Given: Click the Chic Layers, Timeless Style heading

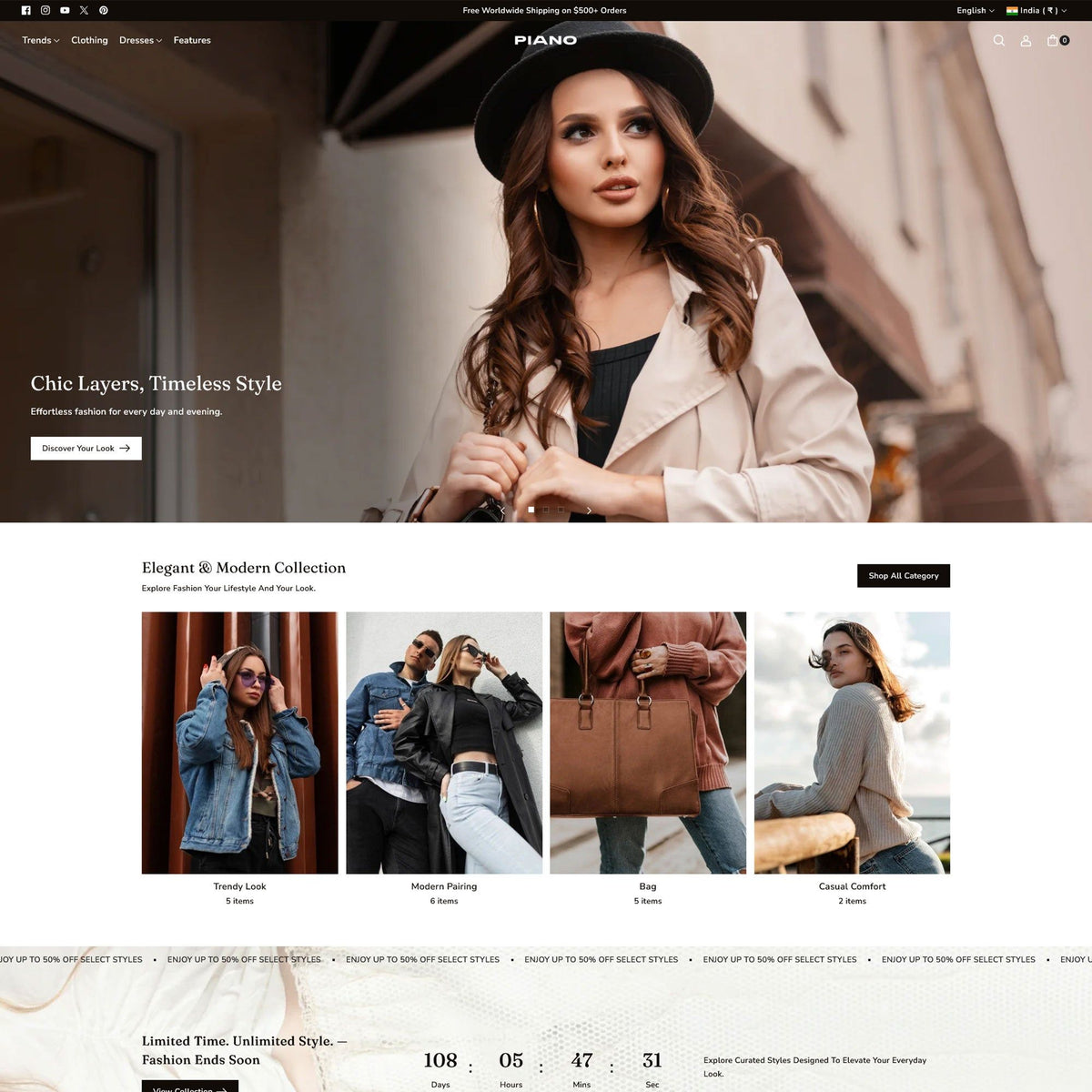Looking at the screenshot, I should [157, 384].
